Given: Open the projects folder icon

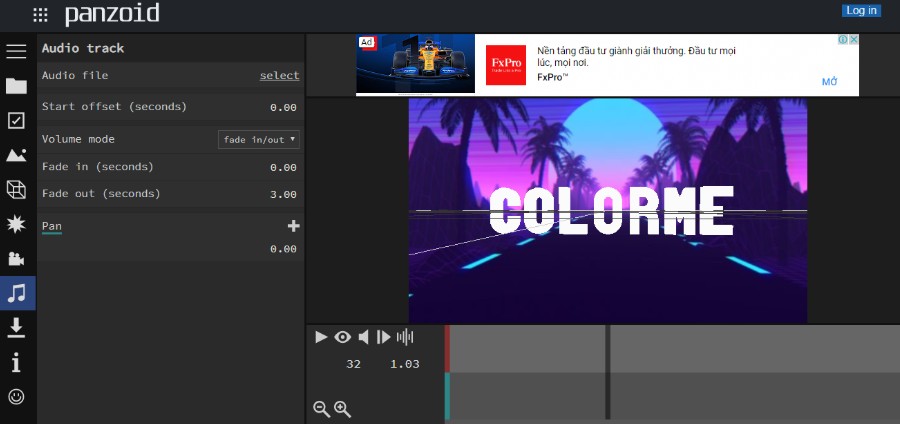Looking at the screenshot, I should (16, 86).
